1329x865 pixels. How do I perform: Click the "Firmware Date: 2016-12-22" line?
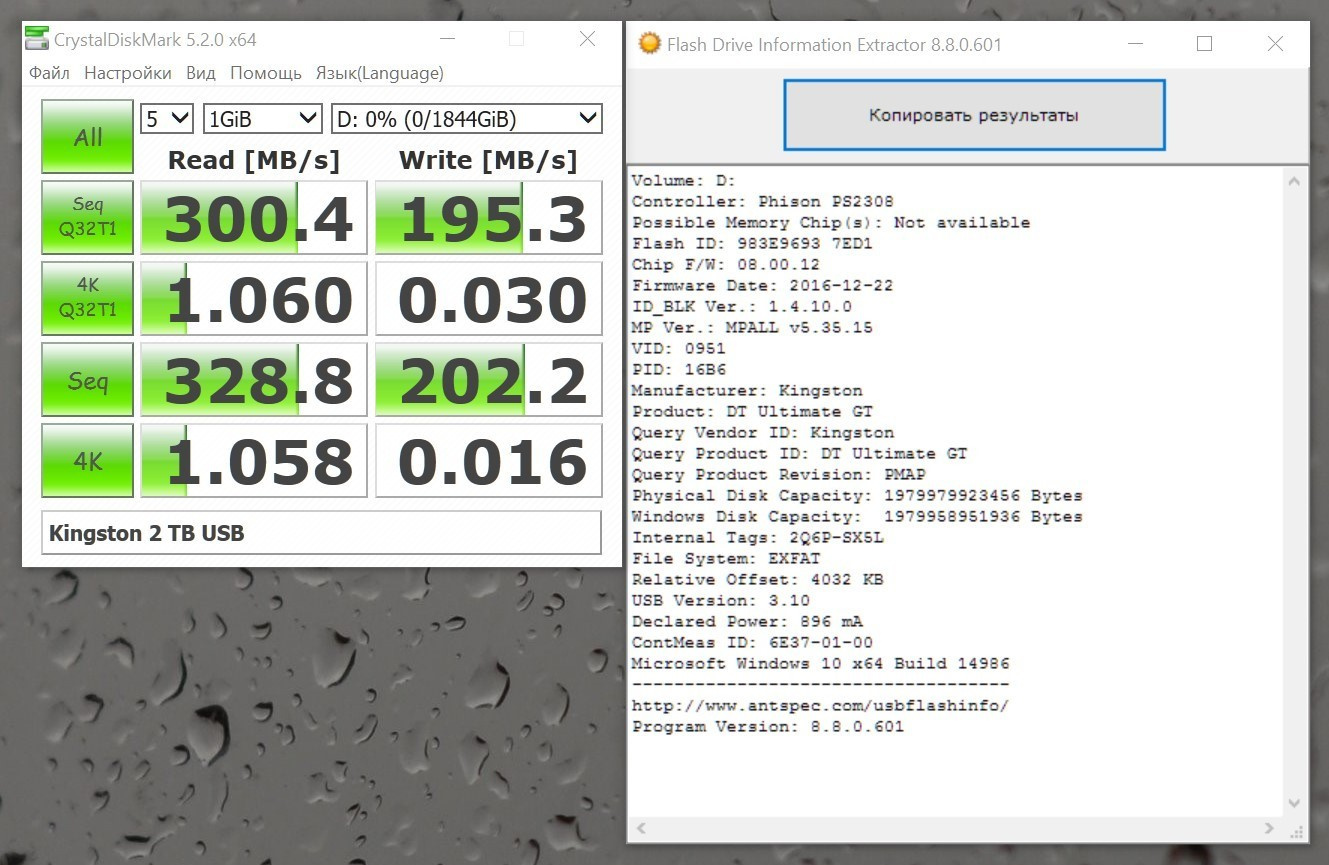click(763, 286)
